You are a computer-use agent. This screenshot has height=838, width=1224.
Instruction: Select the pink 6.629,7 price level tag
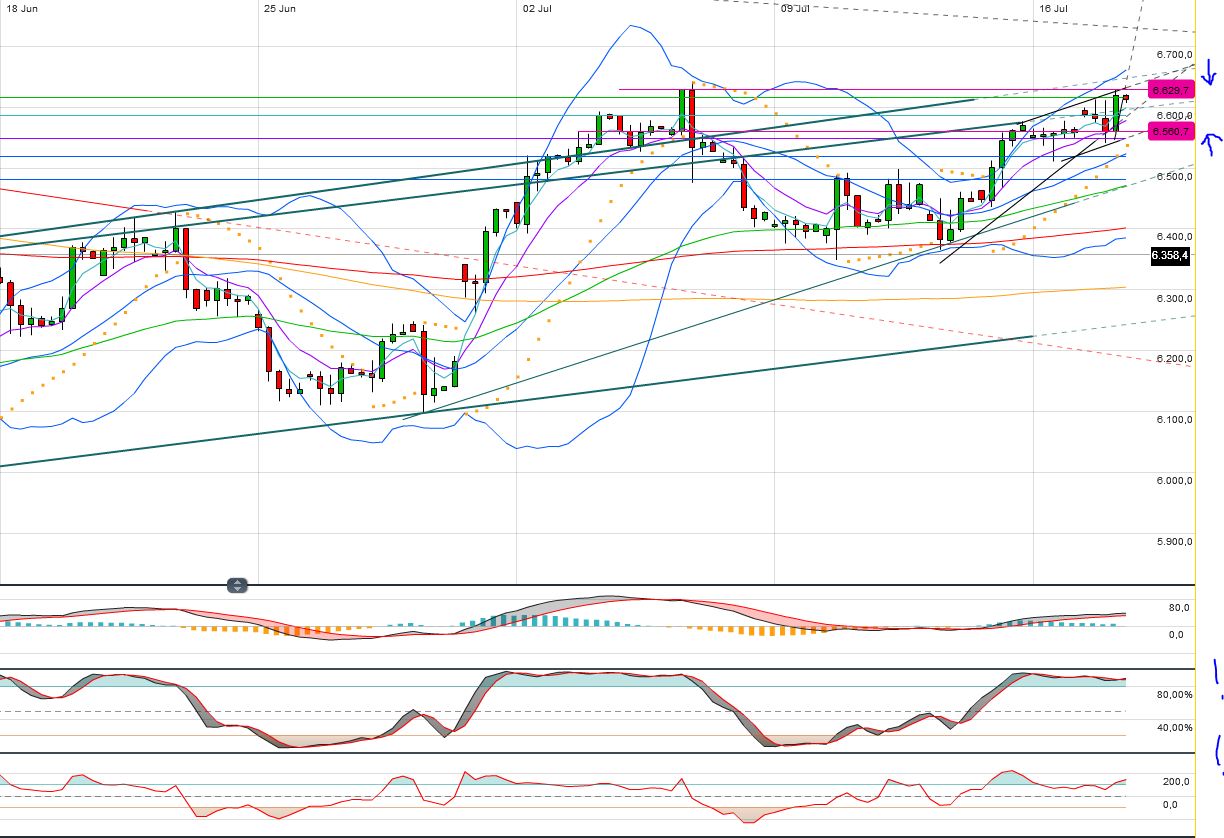coord(1171,90)
